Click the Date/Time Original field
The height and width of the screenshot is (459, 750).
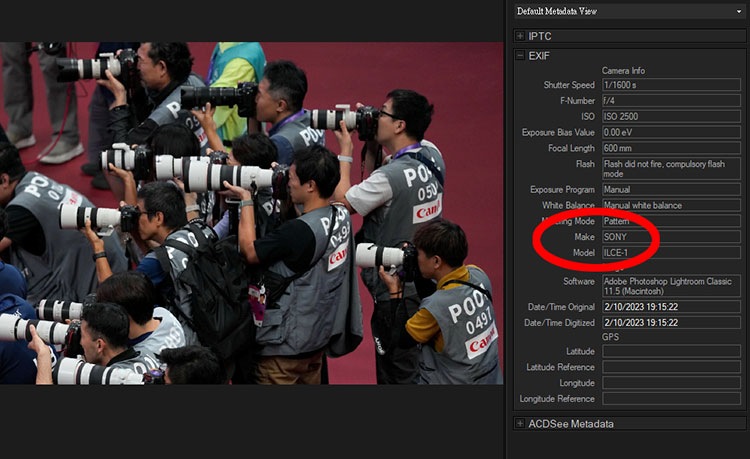tap(670, 307)
